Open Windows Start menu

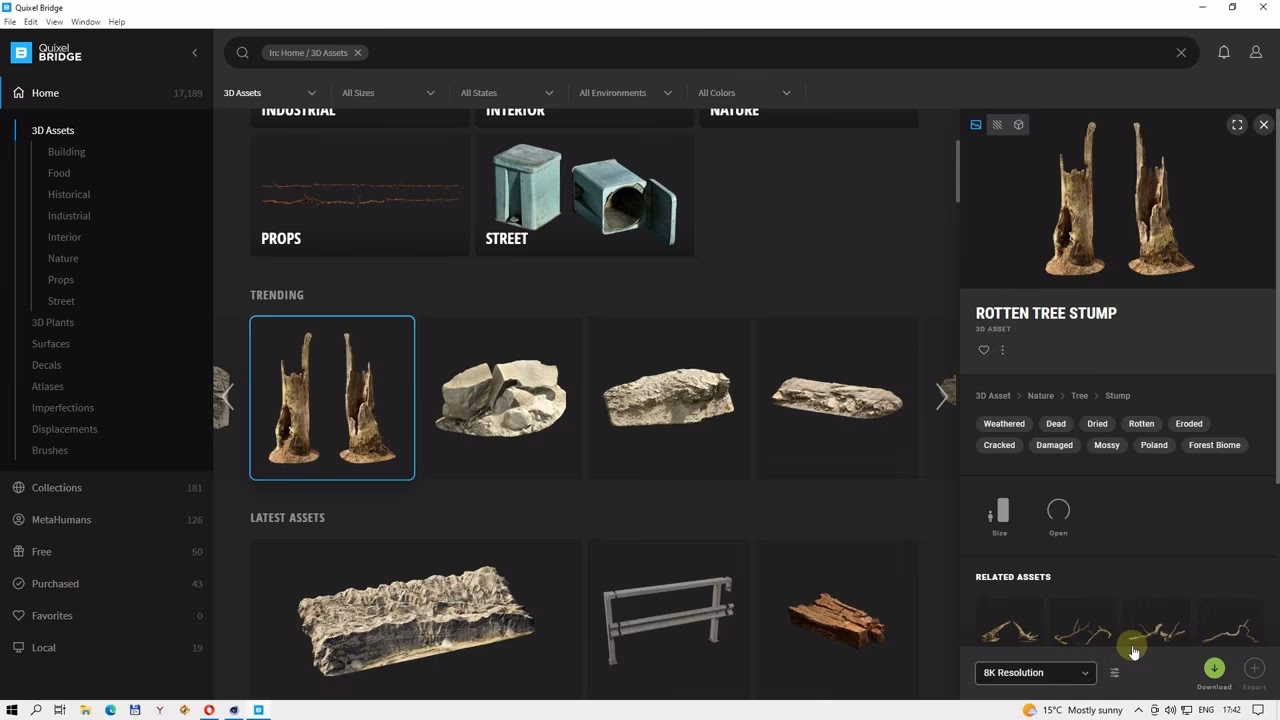coord(12,710)
